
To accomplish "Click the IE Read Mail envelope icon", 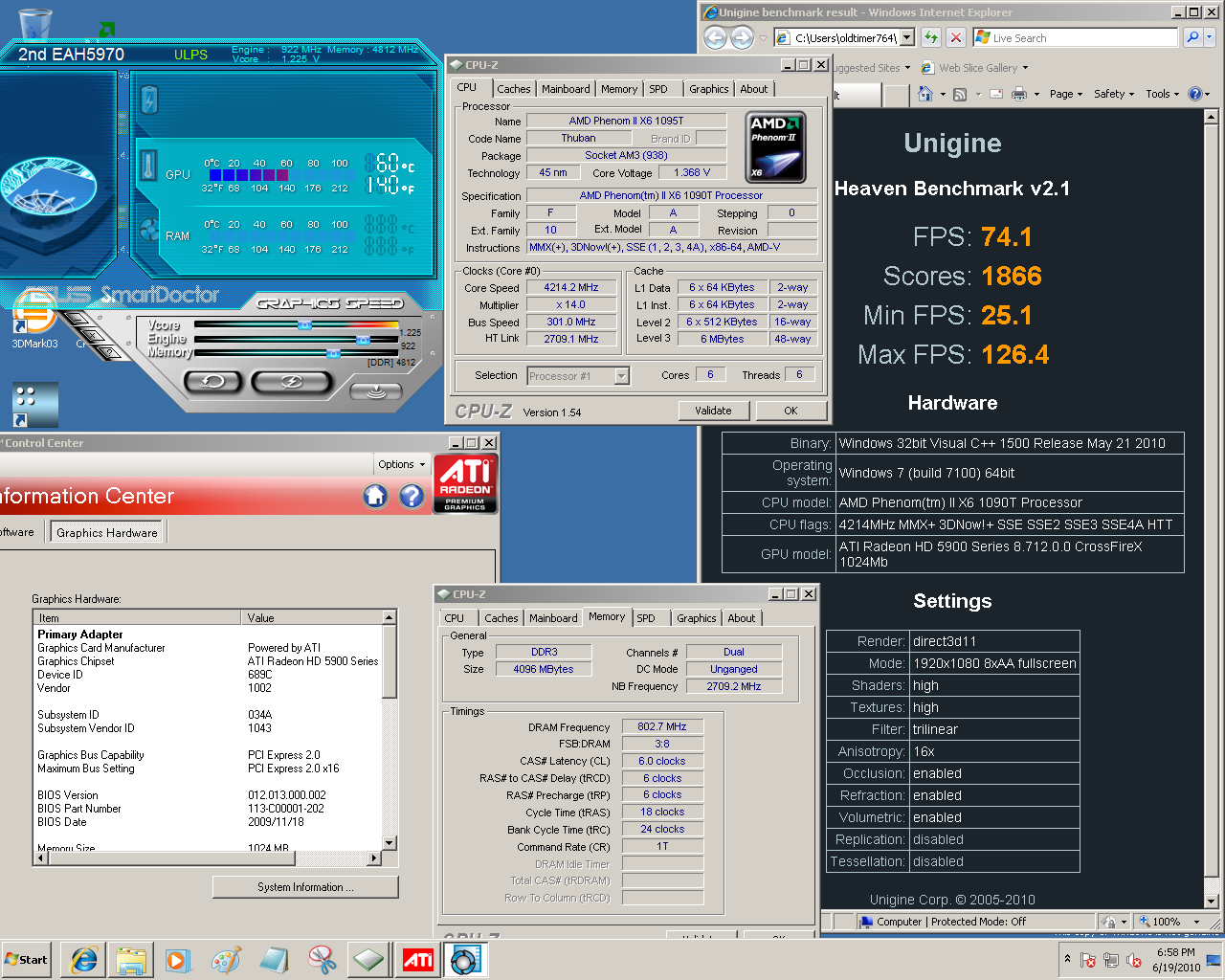I will [x=995, y=94].
